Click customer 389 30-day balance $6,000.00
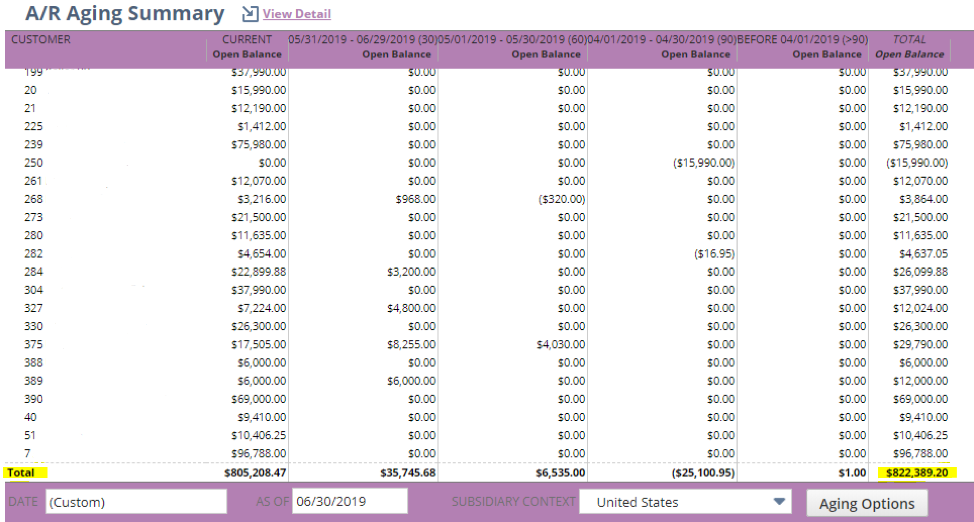 pos(411,381)
